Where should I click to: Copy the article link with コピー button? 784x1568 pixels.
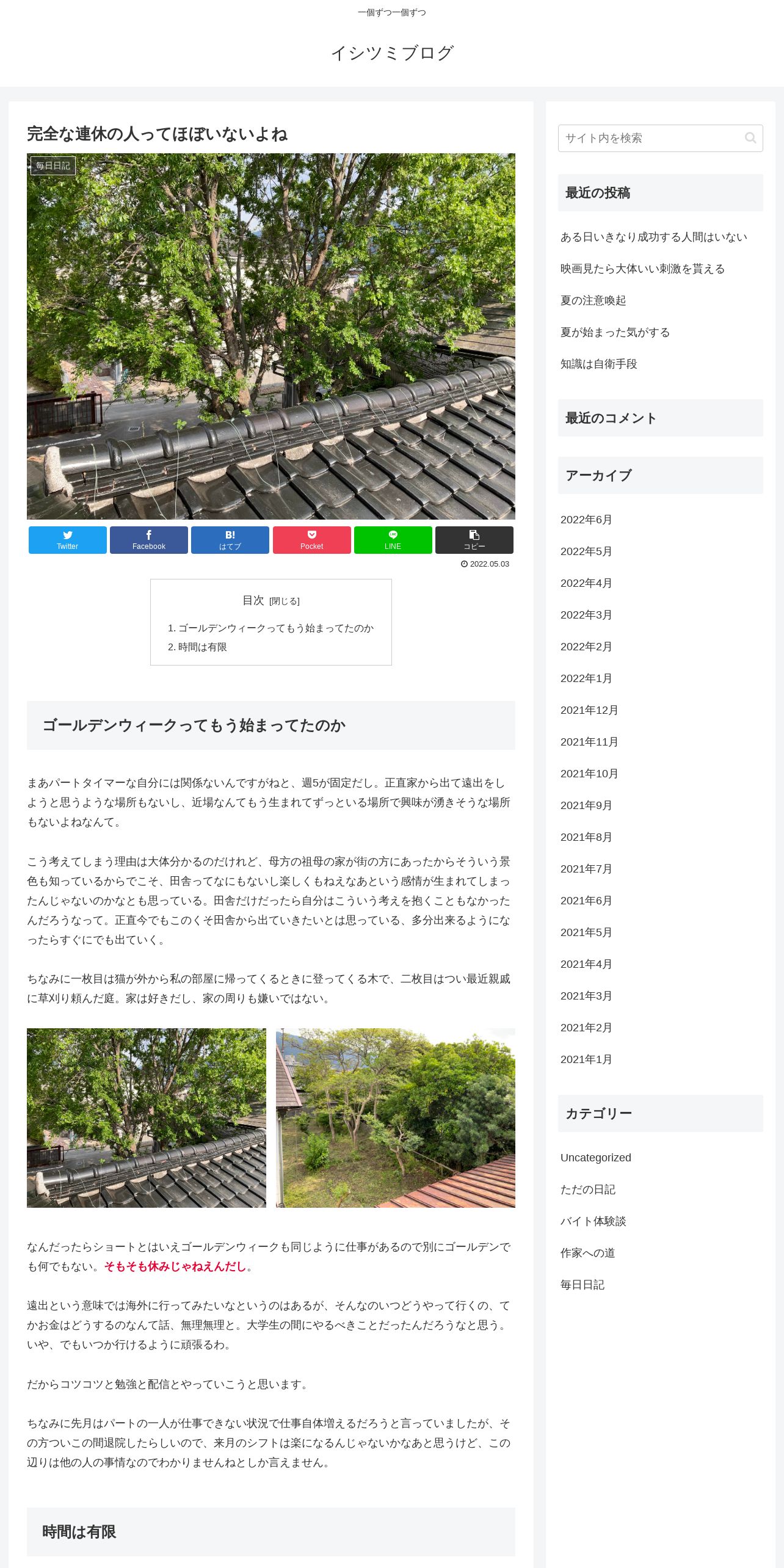pos(474,540)
